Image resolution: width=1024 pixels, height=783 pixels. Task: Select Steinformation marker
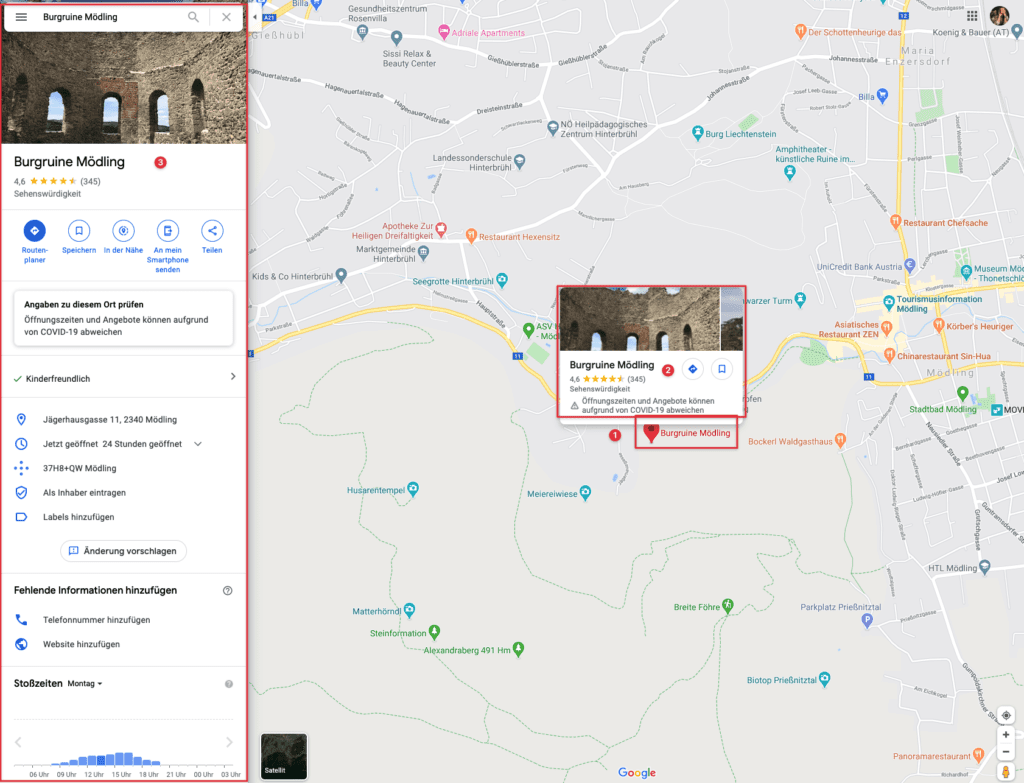(x=434, y=631)
